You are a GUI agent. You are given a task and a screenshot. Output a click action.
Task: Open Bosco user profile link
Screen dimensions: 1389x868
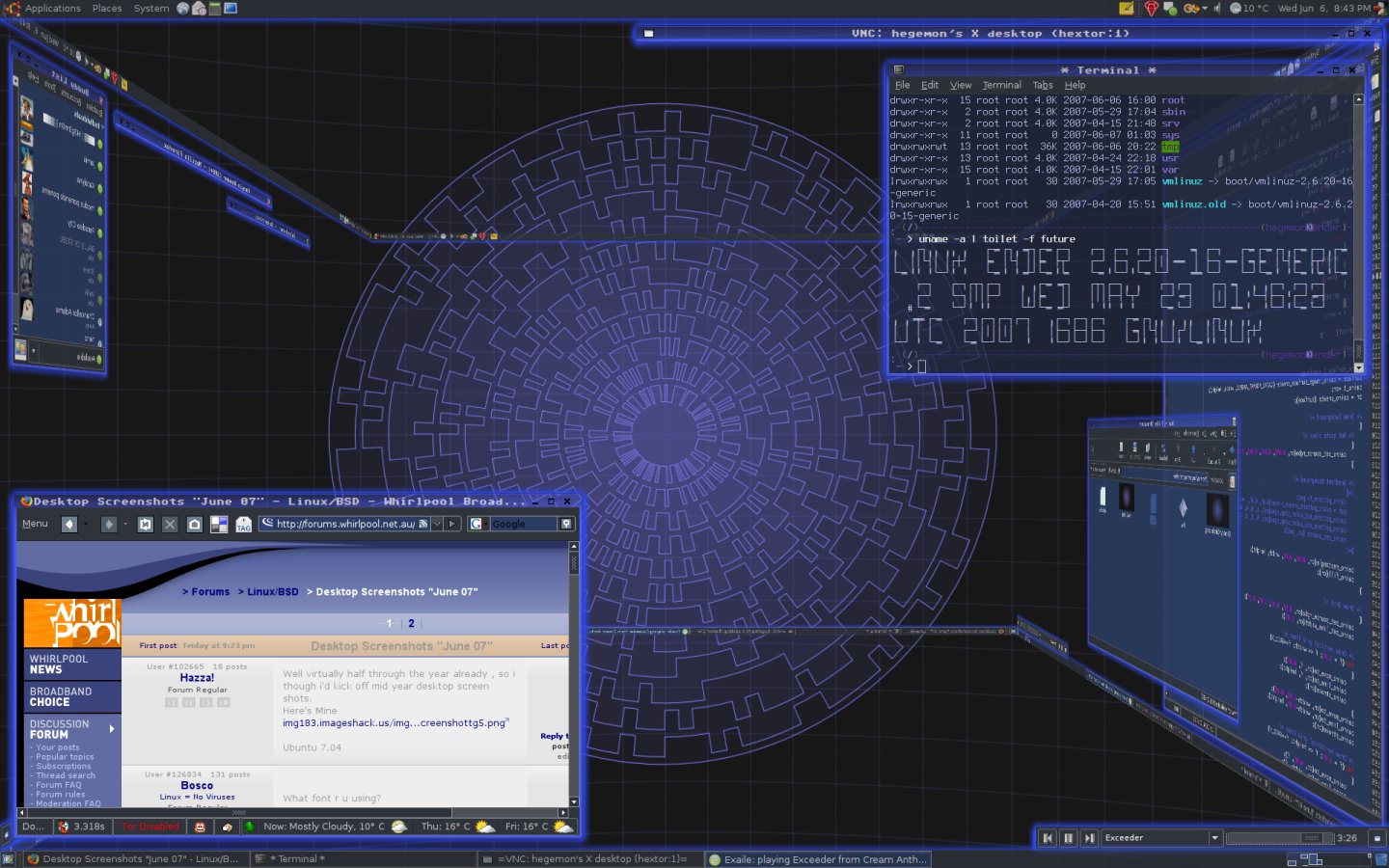[x=197, y=786]
